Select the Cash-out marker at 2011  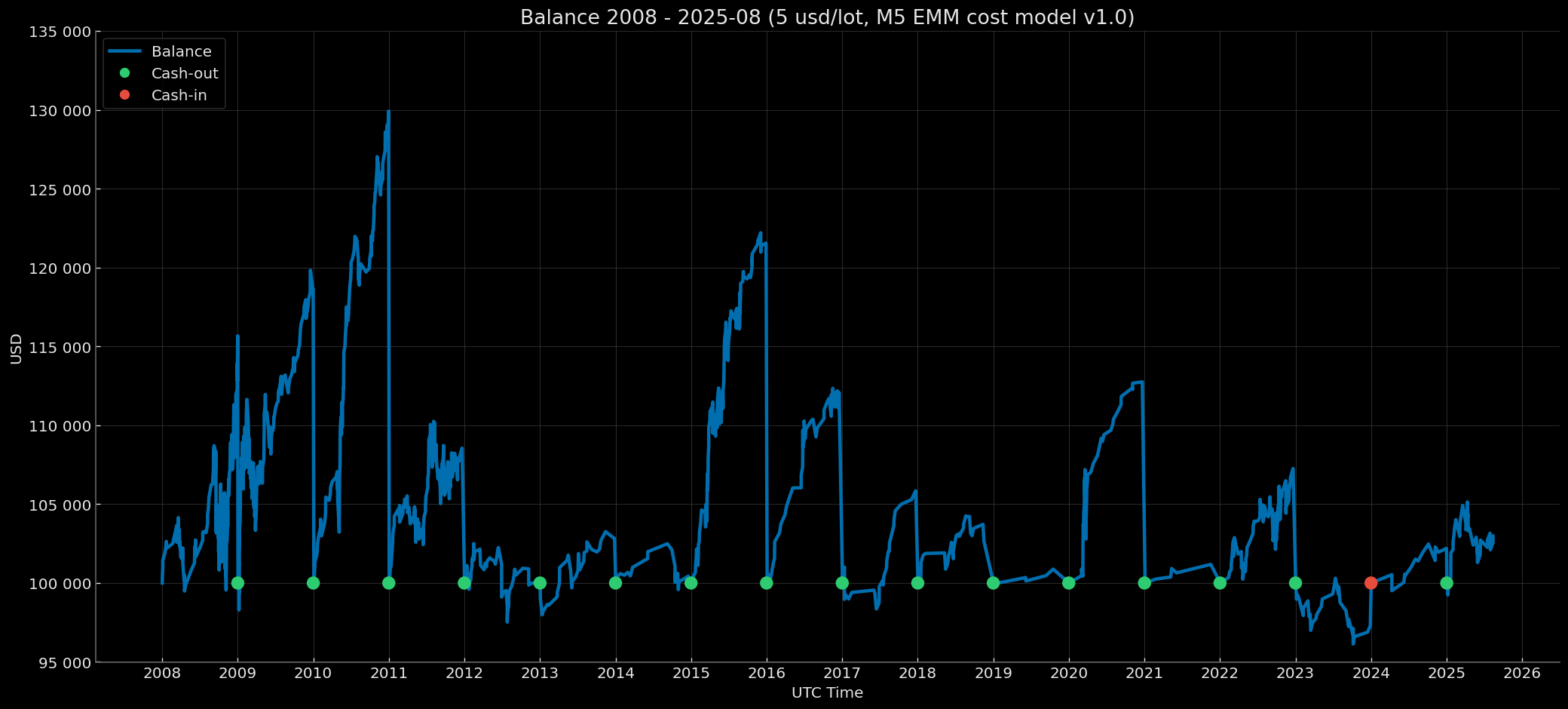pos(389,582)
